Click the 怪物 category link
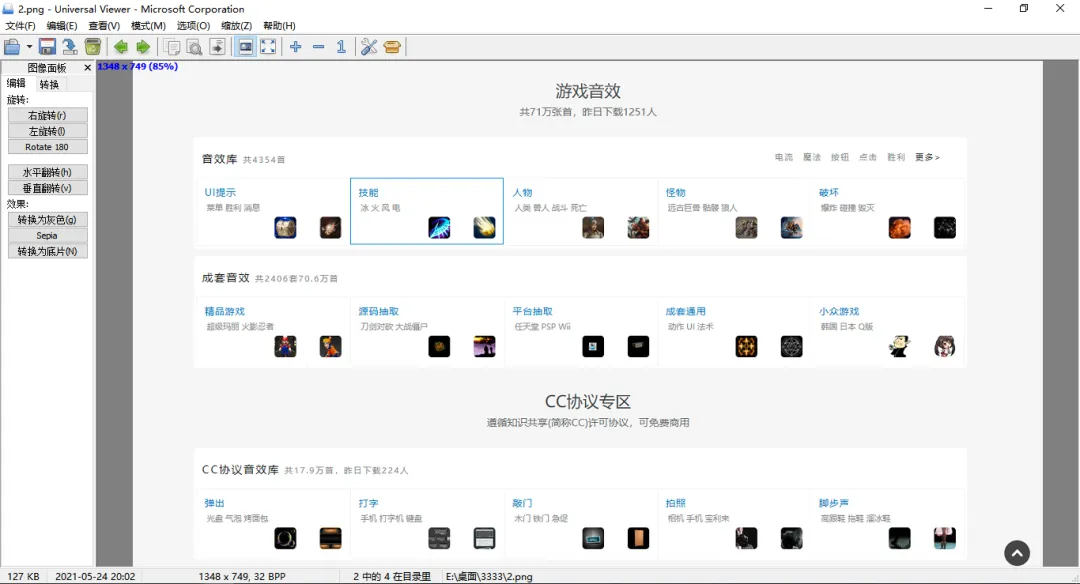1080x584 pixels. click(x=676, y=192)
